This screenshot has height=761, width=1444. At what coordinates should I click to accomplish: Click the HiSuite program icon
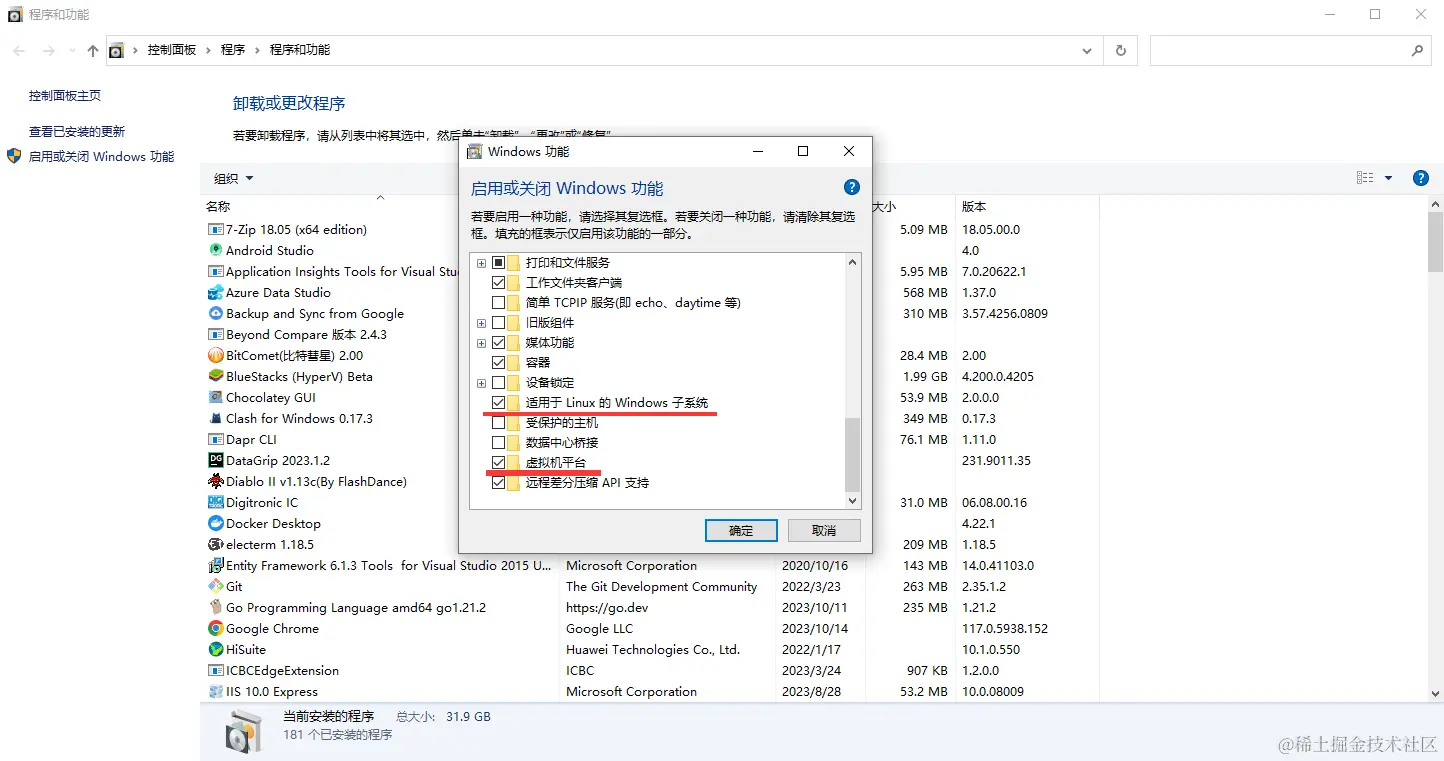point(215,649)
